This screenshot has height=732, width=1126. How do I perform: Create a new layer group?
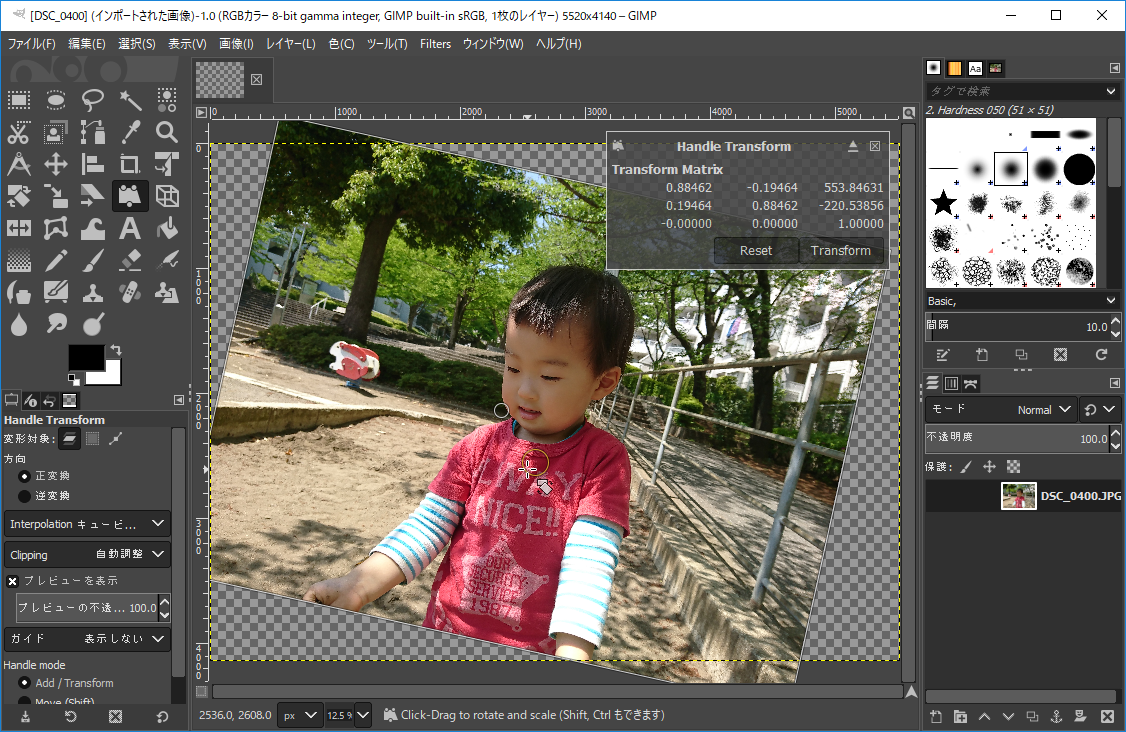tap(960, 716)
